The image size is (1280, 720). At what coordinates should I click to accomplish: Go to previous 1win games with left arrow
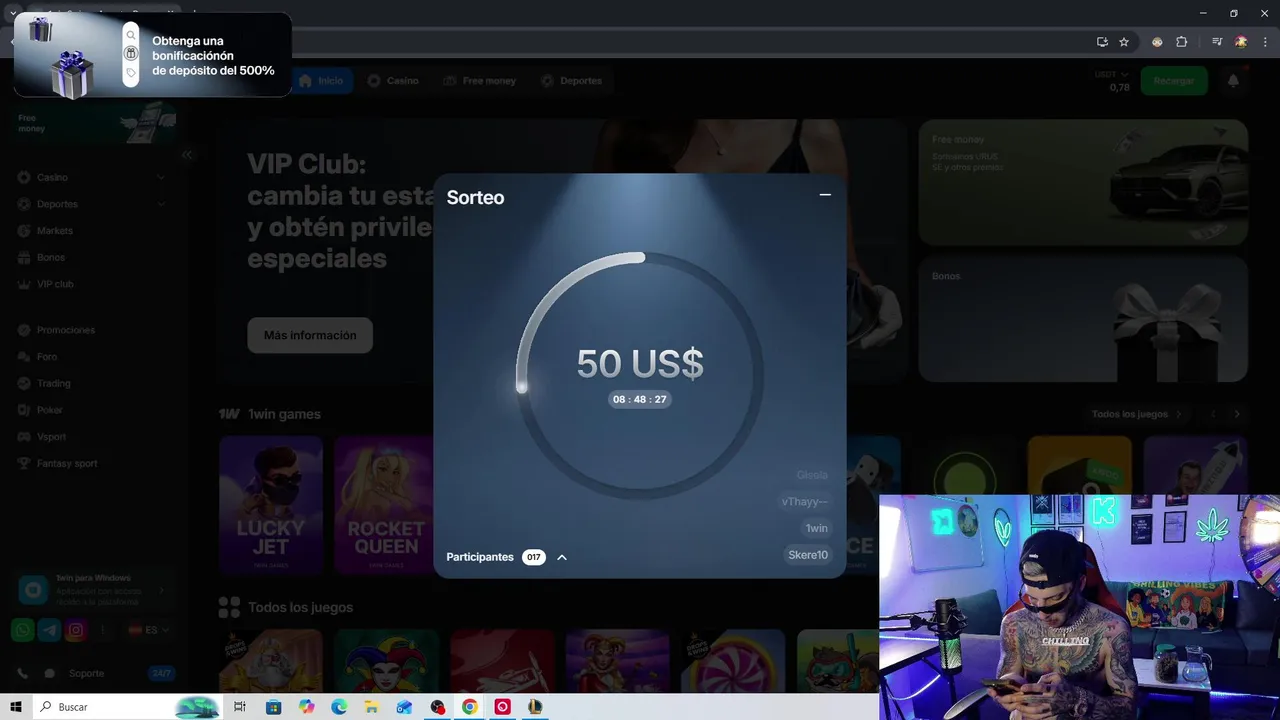pos(1213,414)
